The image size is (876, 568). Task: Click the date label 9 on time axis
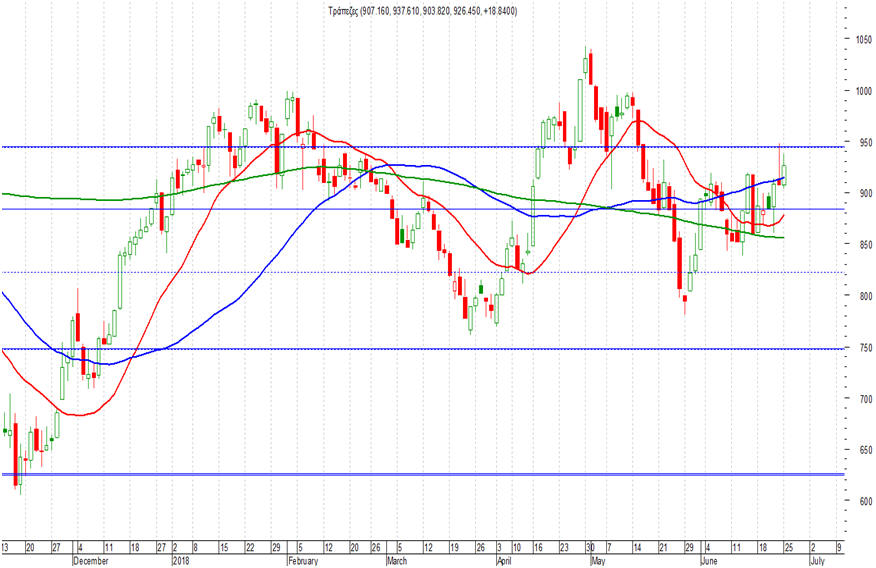tap(839, 547)
